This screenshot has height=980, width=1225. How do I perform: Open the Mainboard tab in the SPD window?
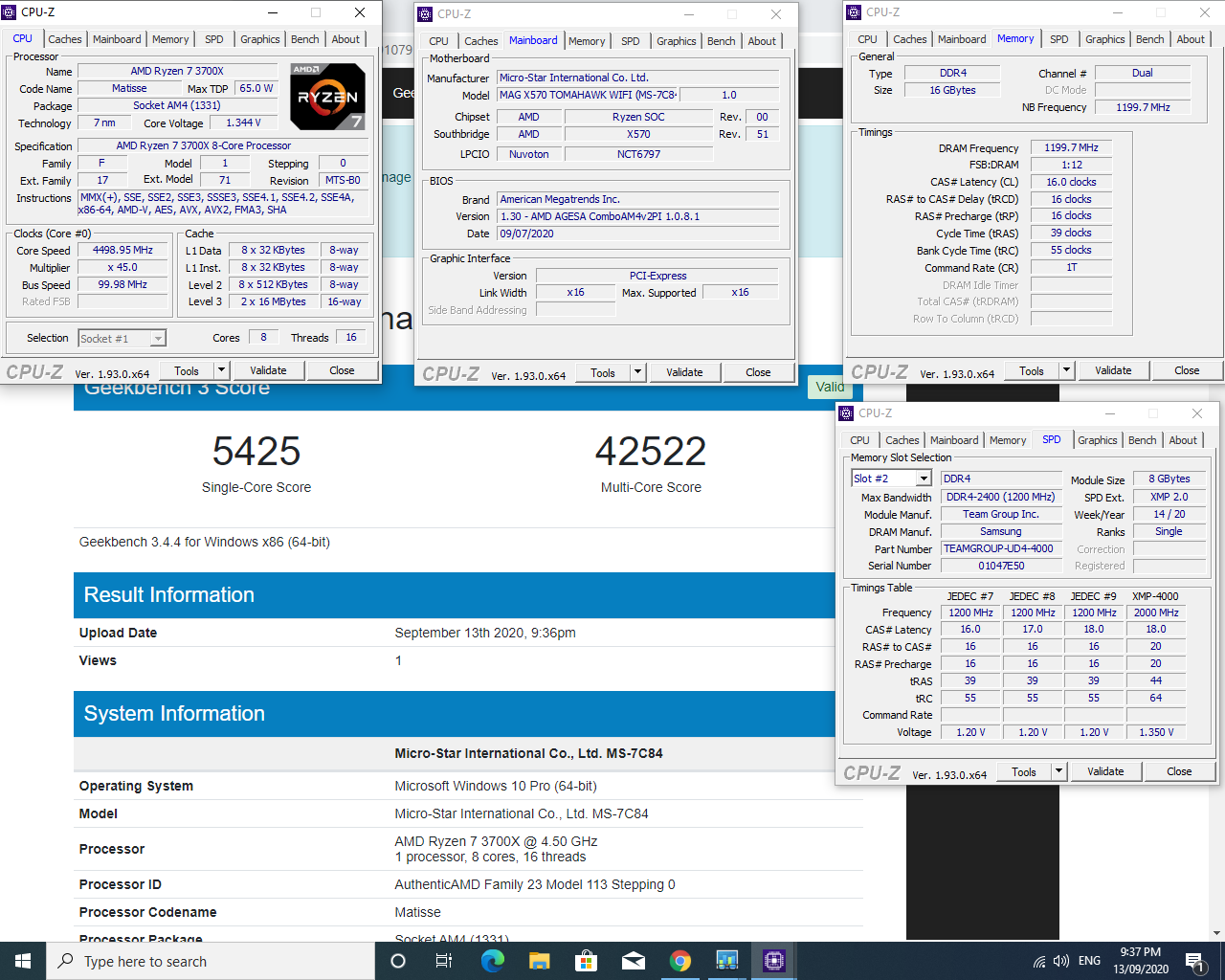(954, 440)
